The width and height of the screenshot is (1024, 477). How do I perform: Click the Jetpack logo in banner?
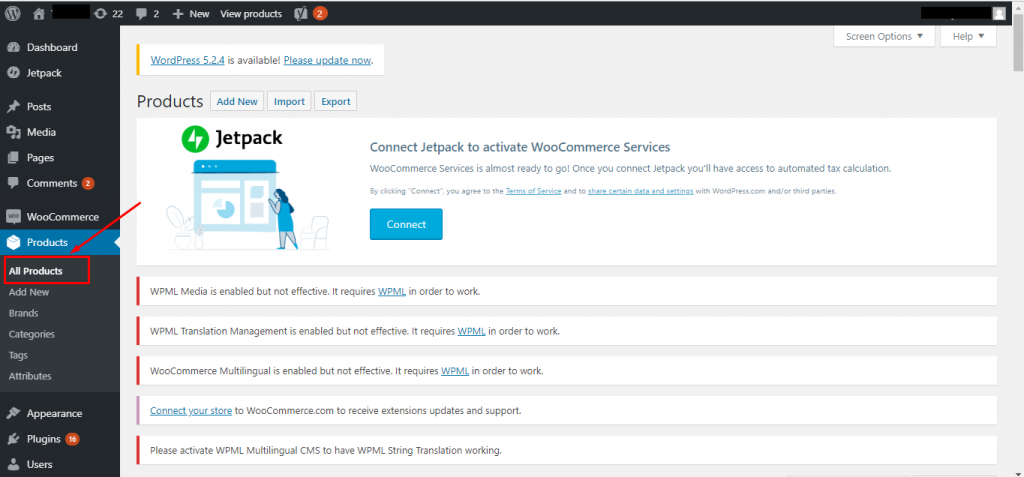(x=232, y=139)
